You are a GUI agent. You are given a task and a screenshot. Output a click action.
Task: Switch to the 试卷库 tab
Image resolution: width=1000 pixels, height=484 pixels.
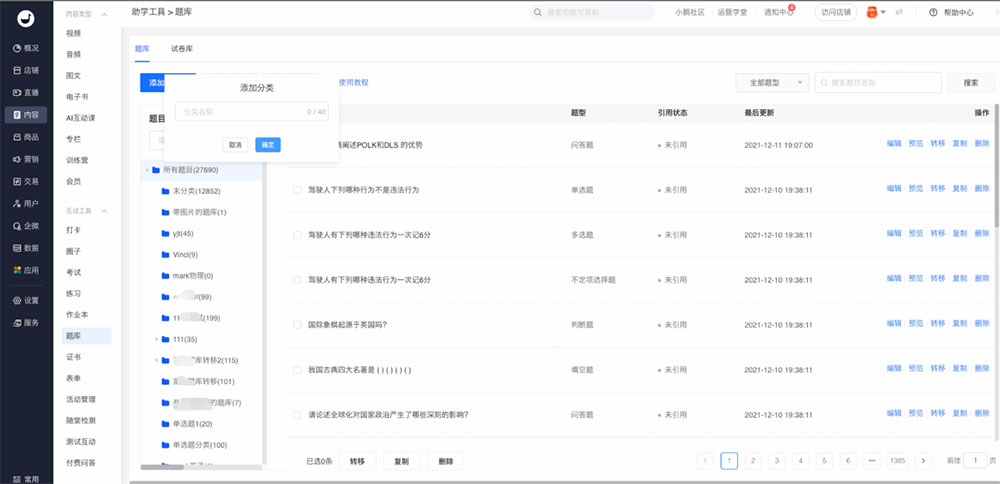point(182,48)
